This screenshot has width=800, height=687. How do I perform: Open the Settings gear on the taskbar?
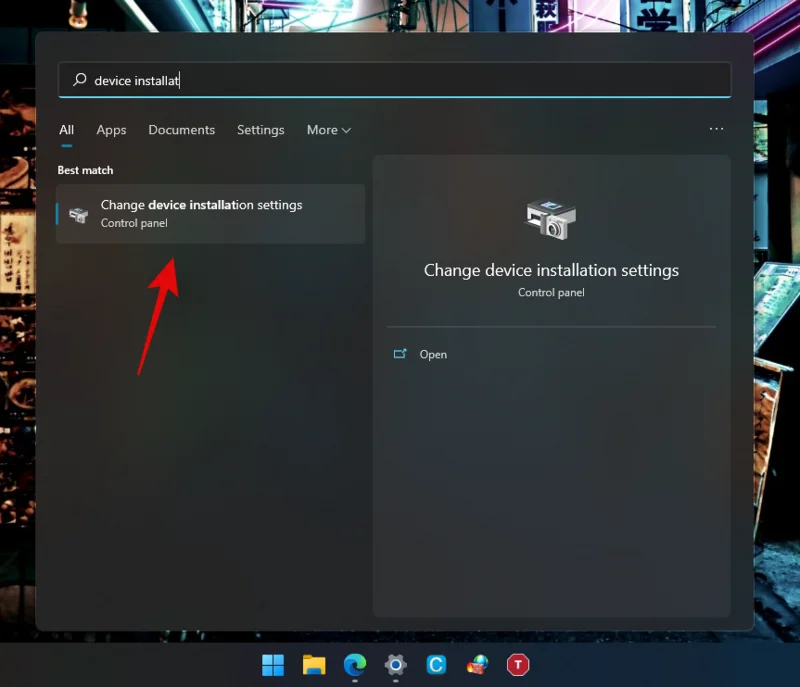click(395, 665)
